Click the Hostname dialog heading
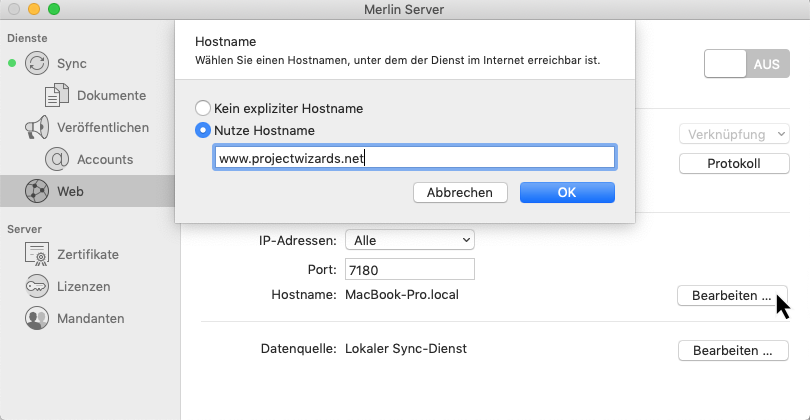Screen dimensions: 810x420 click(226, 41)
